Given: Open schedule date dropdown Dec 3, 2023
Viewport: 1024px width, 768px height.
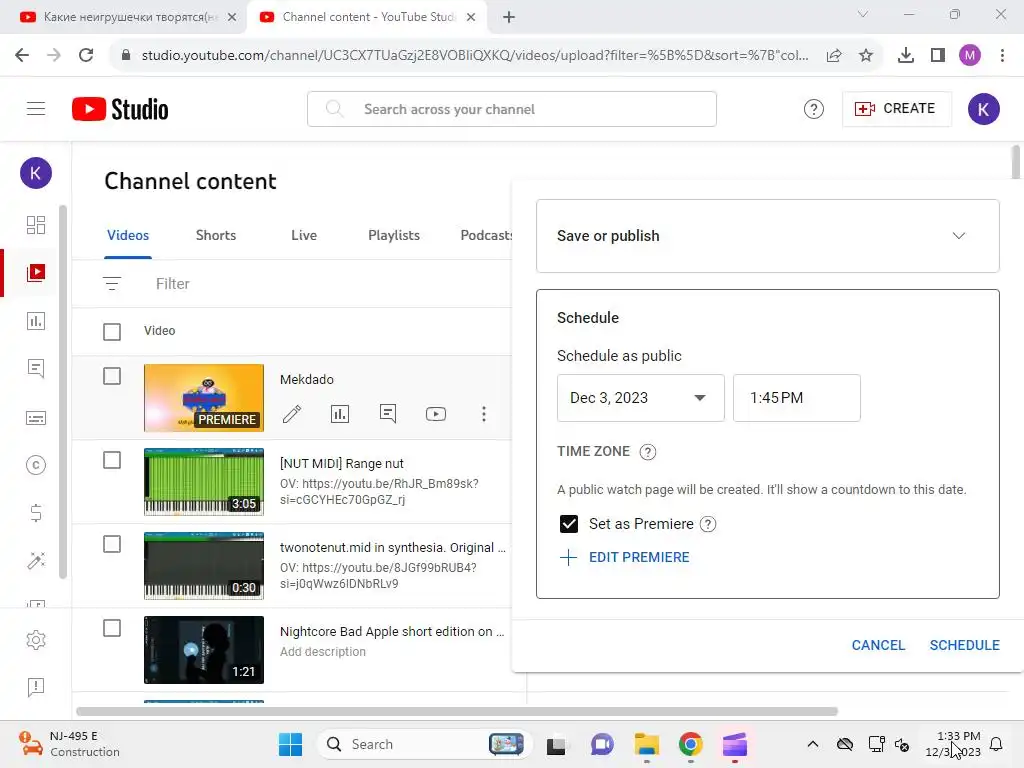Looking at the screenshot, I should click(640, 398).
